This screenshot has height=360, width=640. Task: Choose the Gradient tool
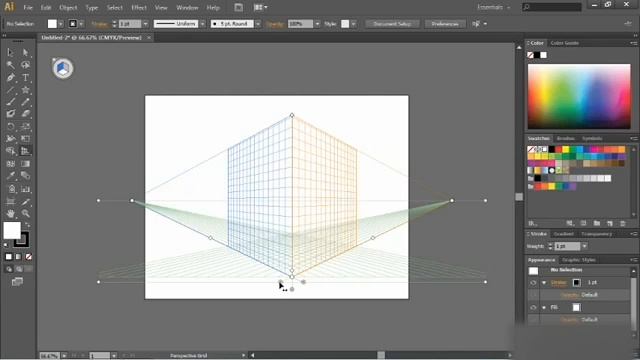point(25,164)
